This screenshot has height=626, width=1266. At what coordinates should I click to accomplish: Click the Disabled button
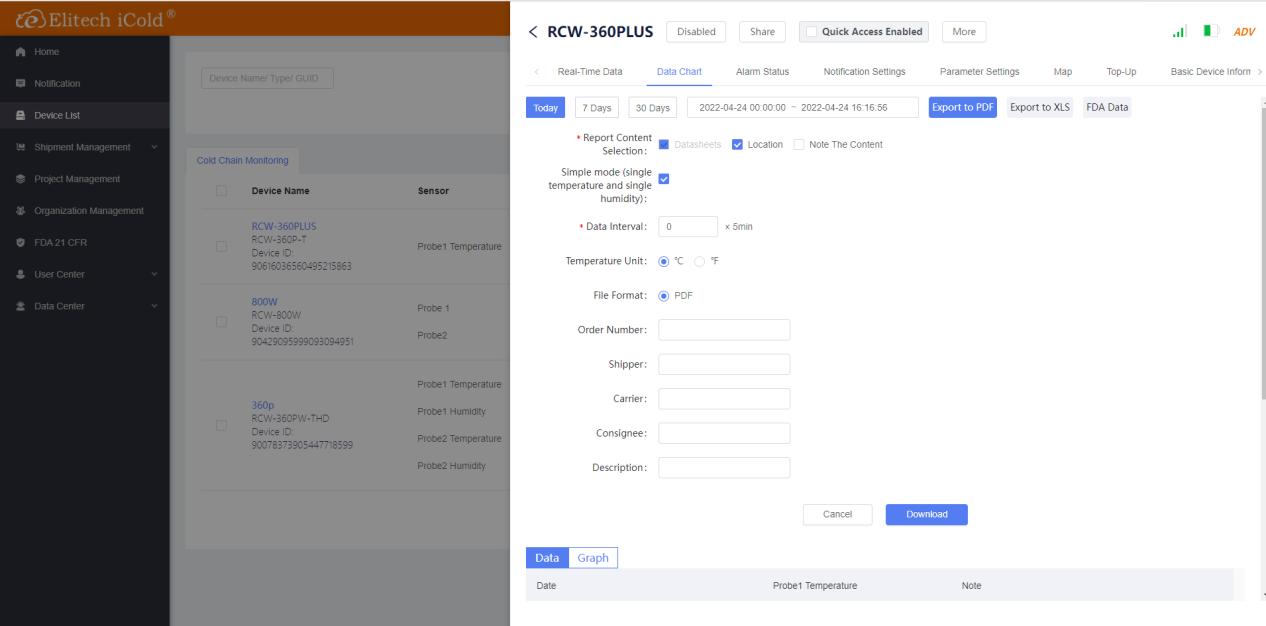pyautogui.click(x=696, y=32)
